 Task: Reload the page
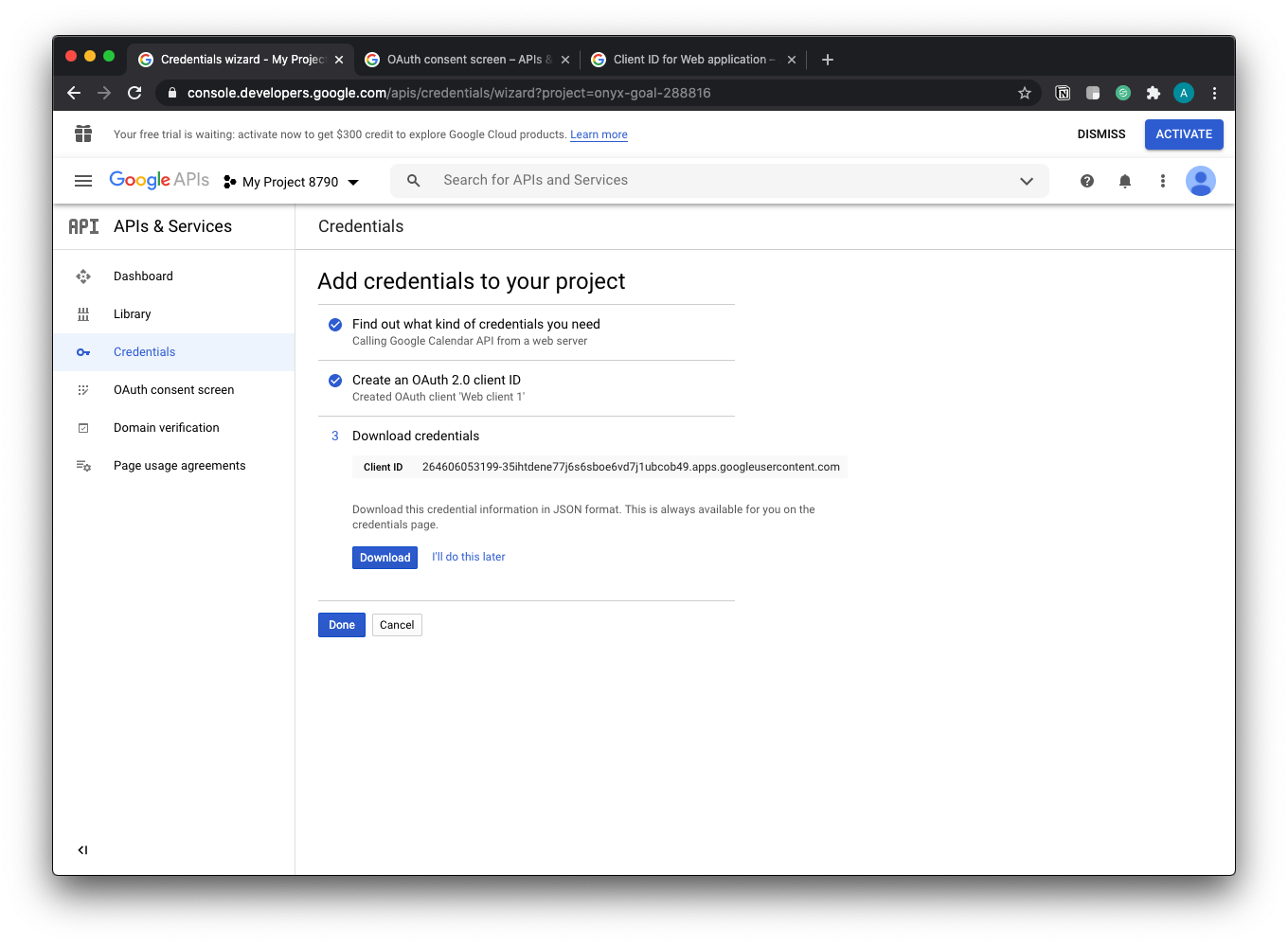(134, 93)
